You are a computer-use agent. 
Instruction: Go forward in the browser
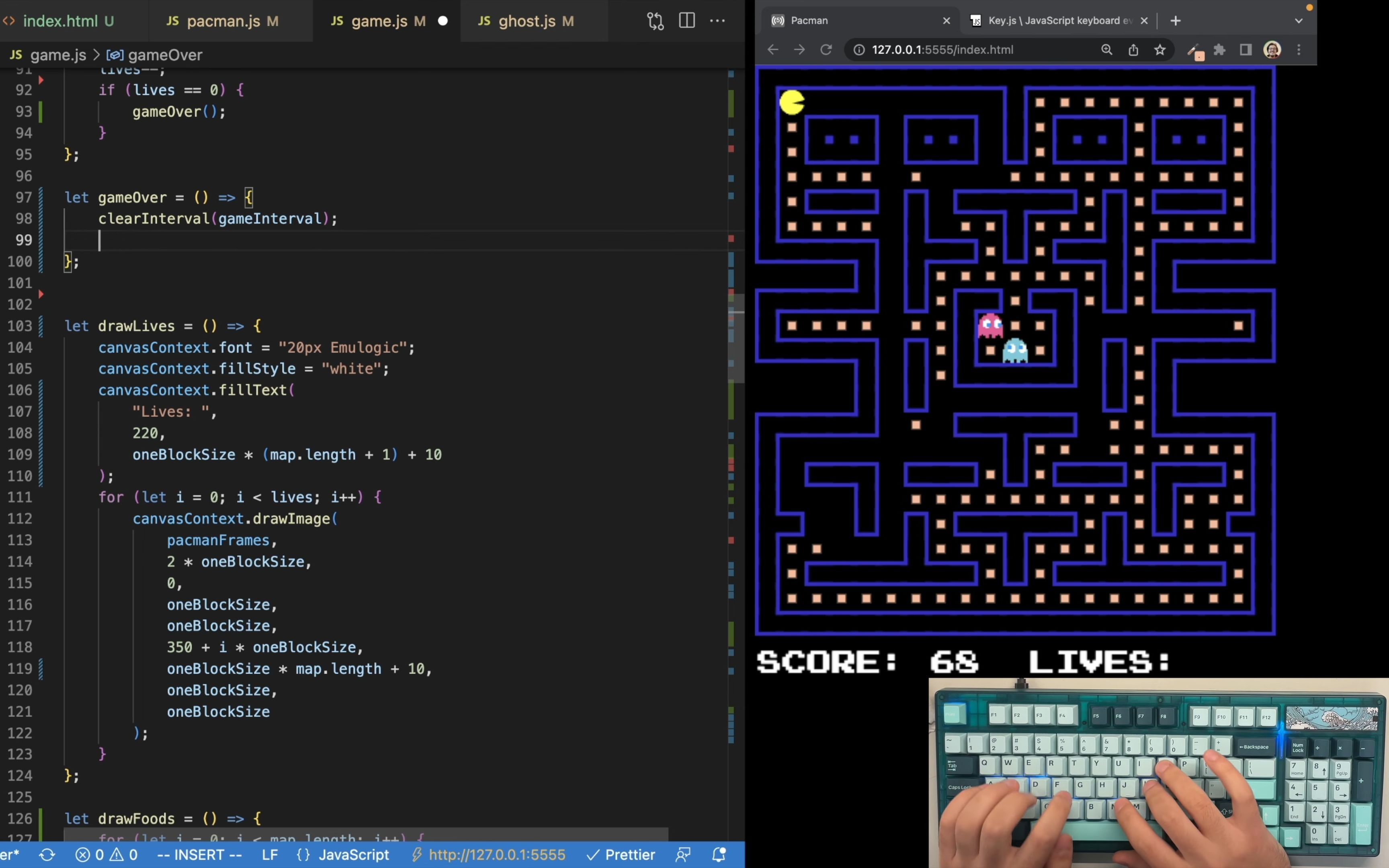pos(799,50)
